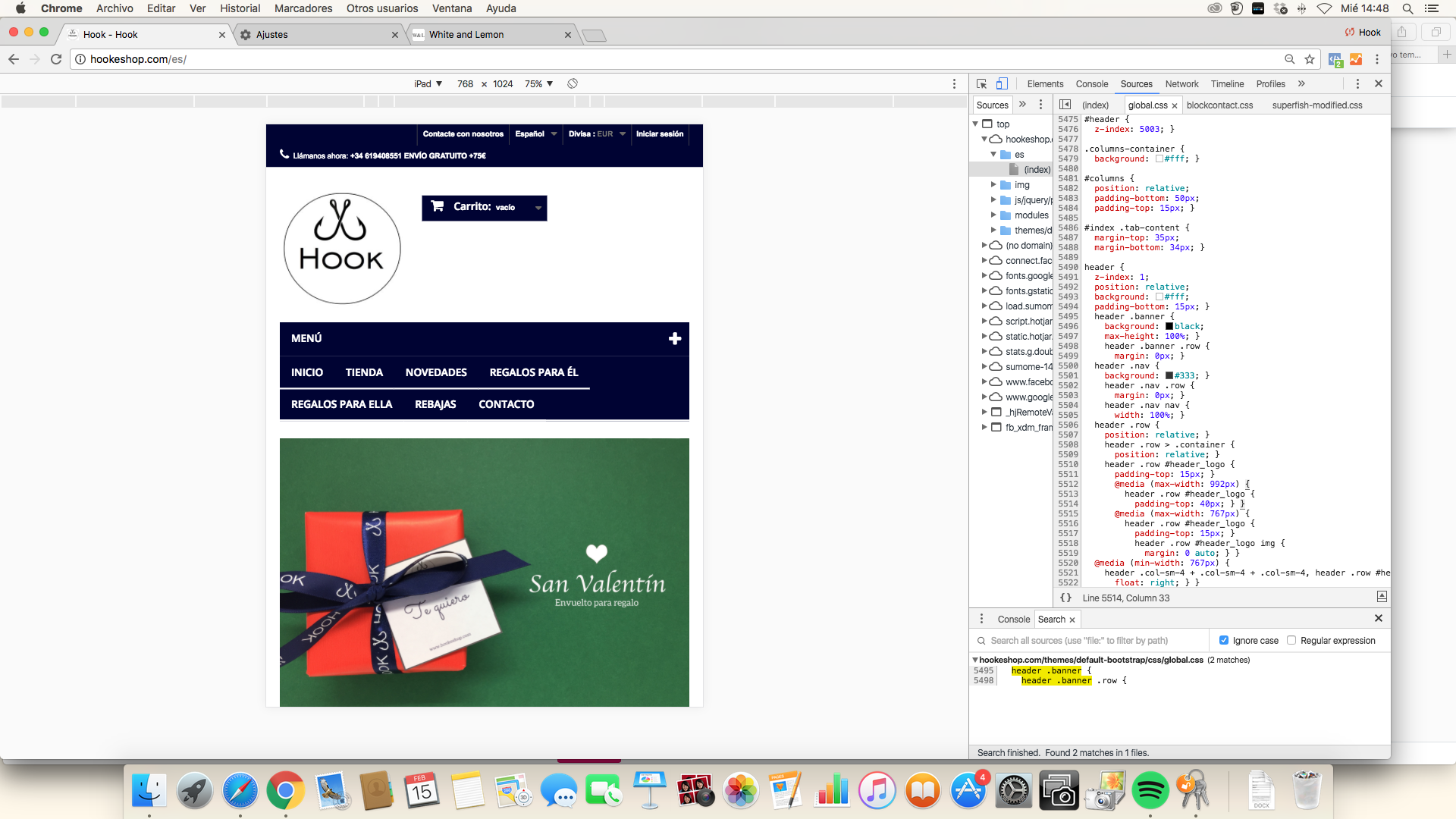
Task: Open the Spotify icon in the dock
Action: pyautogui.click(x=1150, y=791)
